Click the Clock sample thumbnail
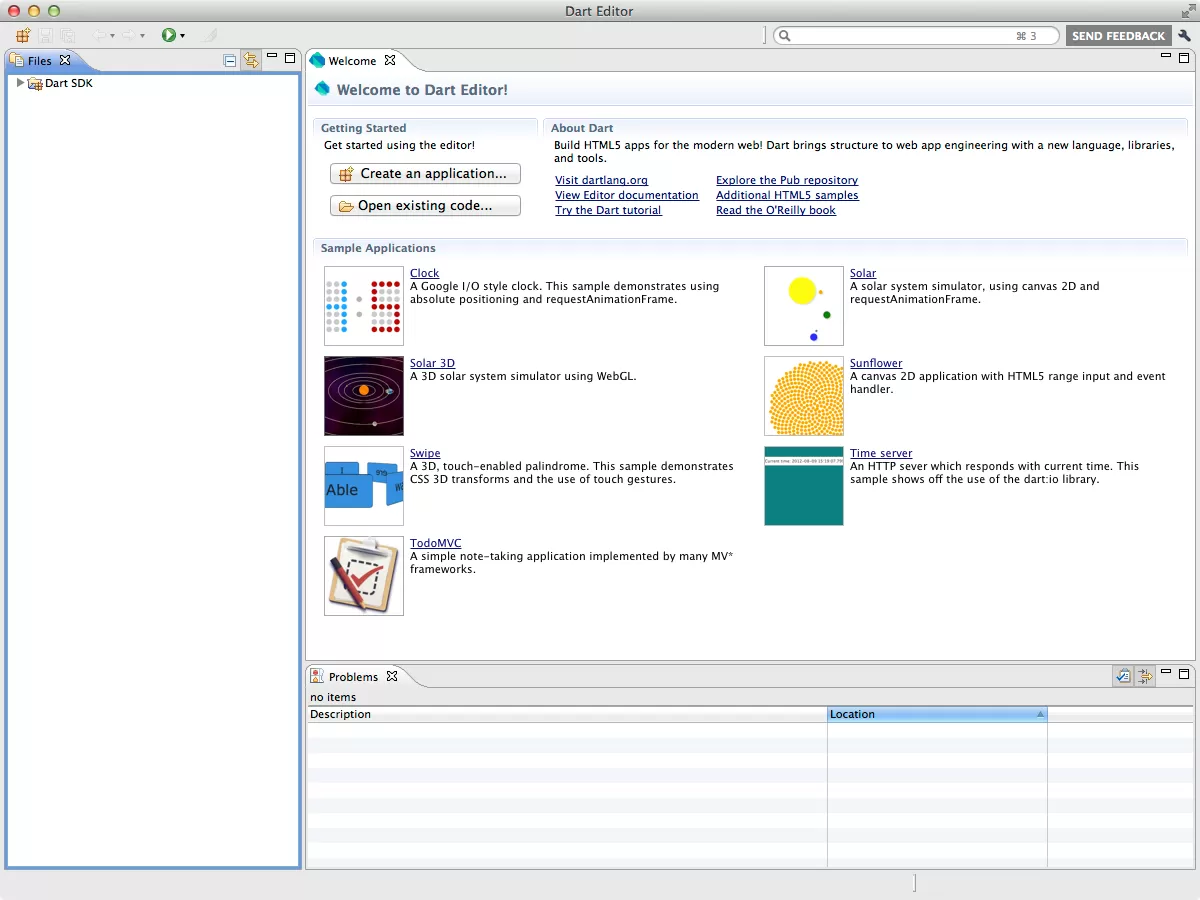The height and width of the screenshot is (900, 1200). coord(364,306)
